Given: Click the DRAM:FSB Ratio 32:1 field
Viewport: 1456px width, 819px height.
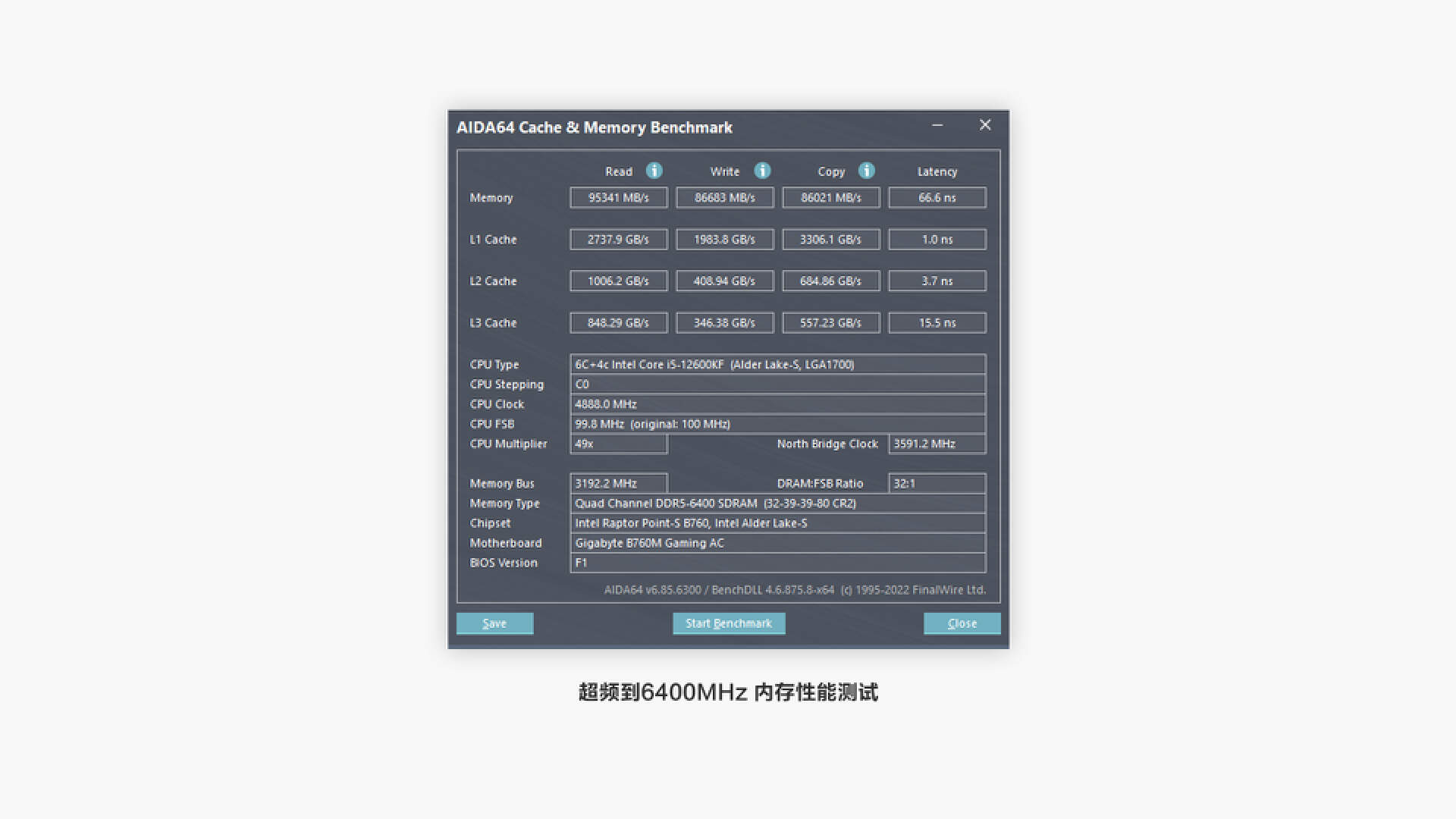Looking at the screenshot, I should (937, 483).
